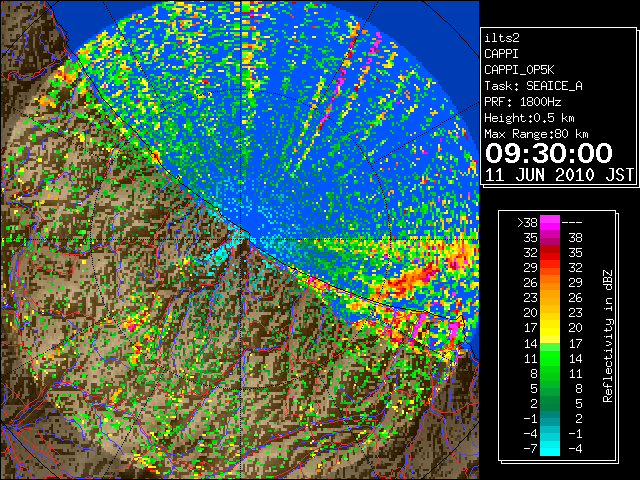Screen dimensions: 640x480
Task: Click the radar site at crosshair center
Action: pos(242,239)
